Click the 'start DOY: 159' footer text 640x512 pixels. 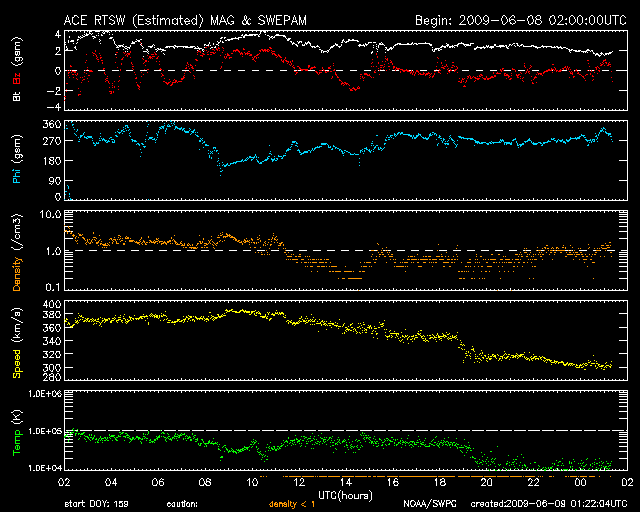[96, 504]
